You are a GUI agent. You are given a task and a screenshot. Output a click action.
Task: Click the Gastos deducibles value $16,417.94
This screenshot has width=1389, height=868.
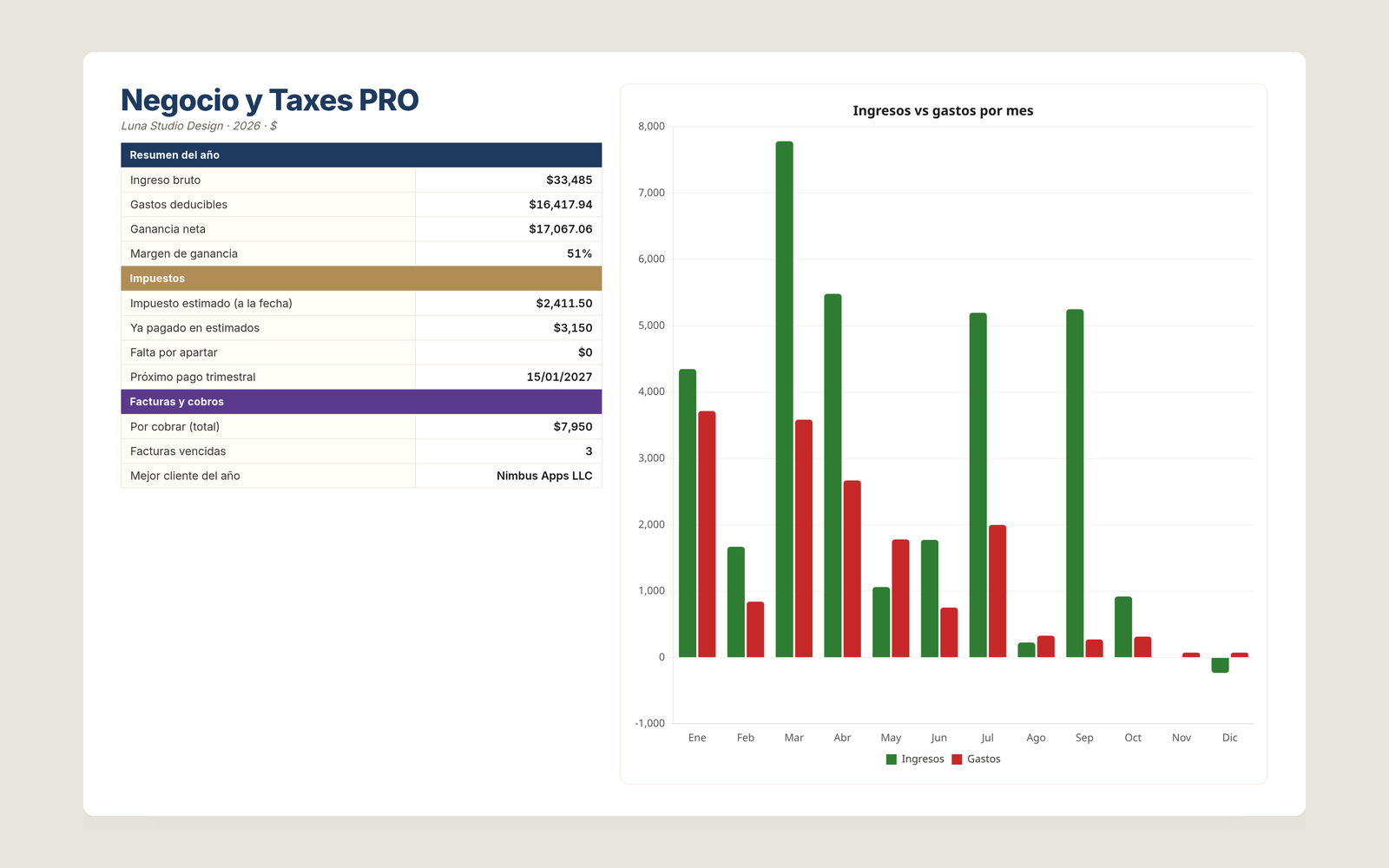[x=561, y=205]
